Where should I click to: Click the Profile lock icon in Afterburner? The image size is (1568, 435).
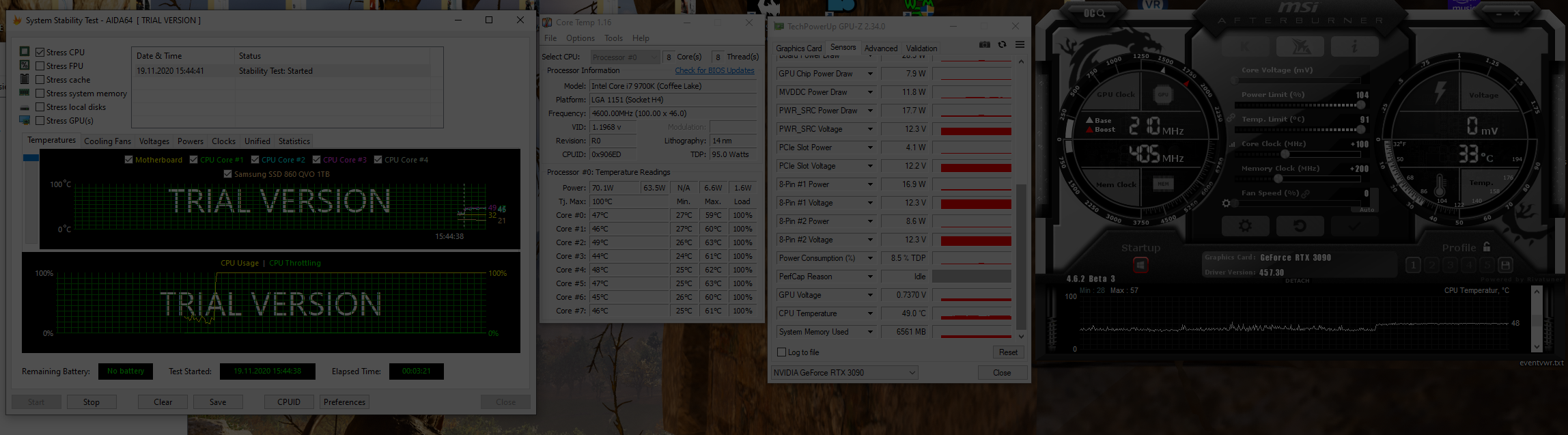pyautogui.click(x=1487, y=247)
